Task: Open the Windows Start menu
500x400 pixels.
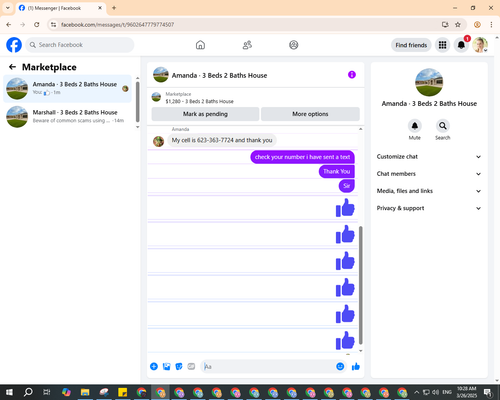Action: tap(9, 392)
